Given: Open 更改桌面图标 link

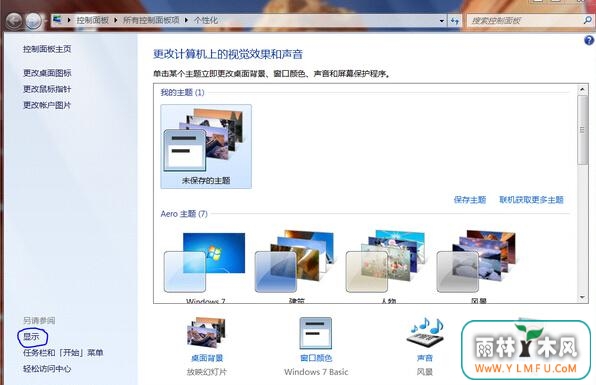Looking at the screenshot, I should pyautogui.click(x=47, y=73).
